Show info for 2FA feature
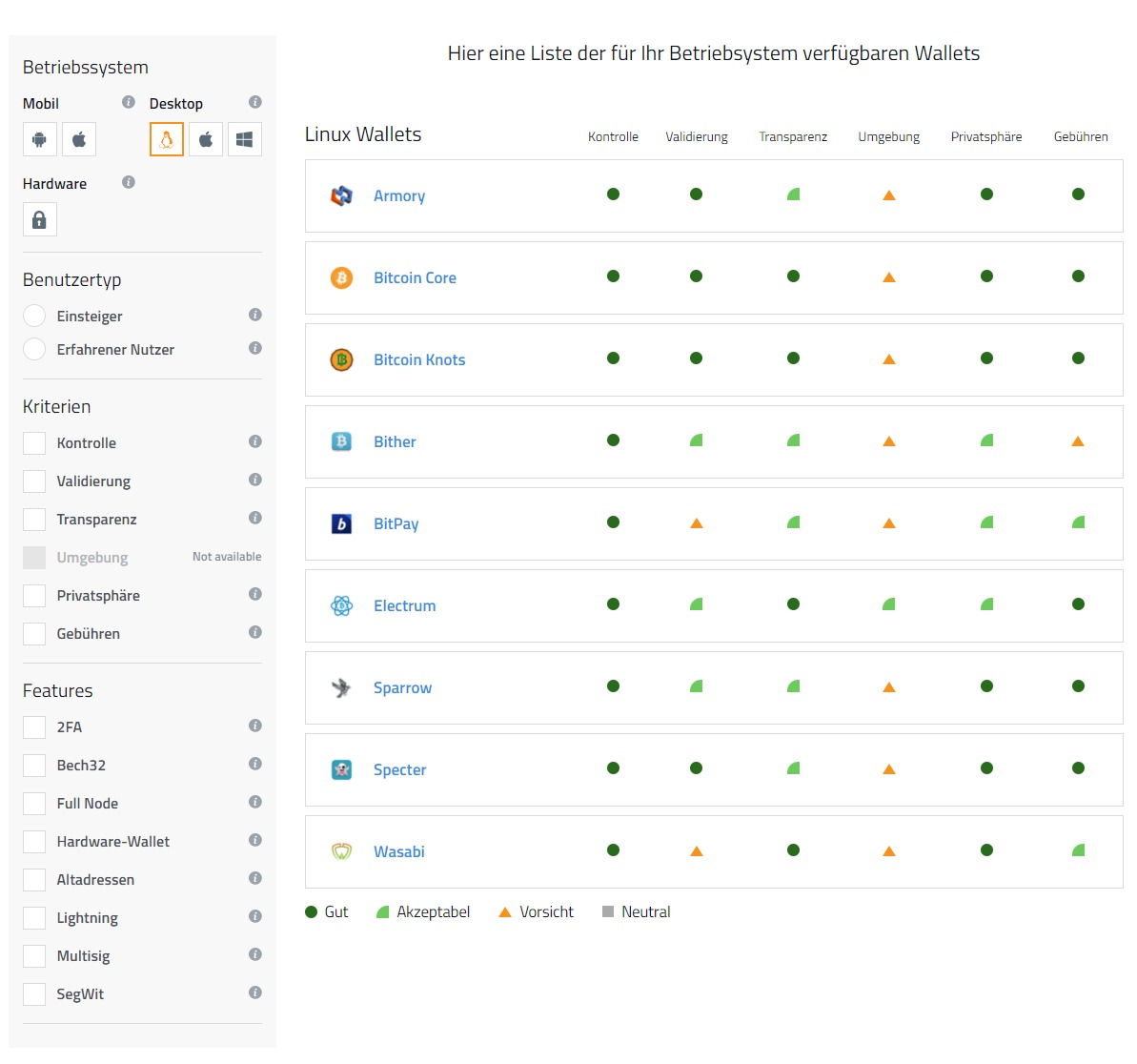The height and width of the screenshot is (1064, 1137). [x=255, y=726]
